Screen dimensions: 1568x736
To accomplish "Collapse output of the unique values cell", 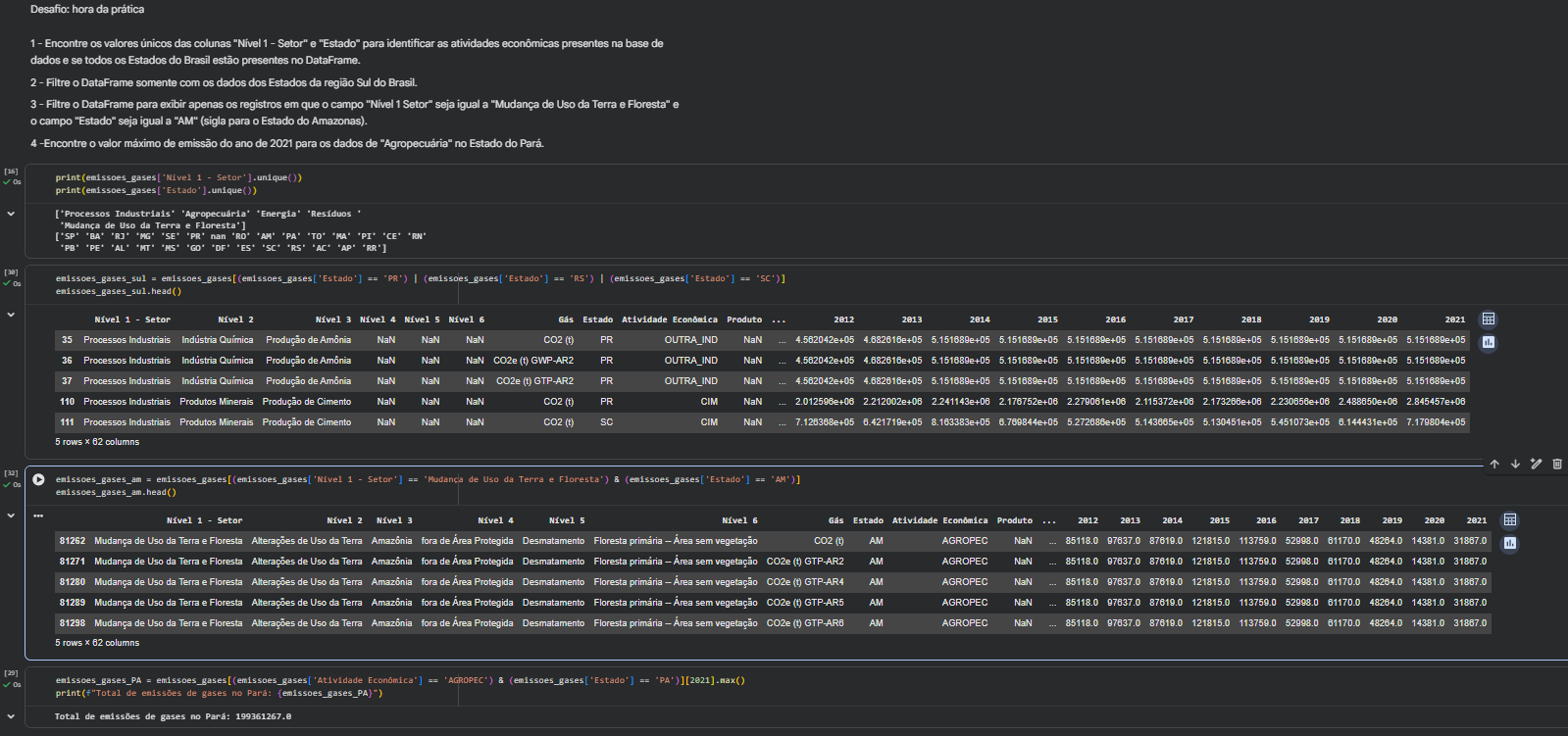I will click(11, 214).
